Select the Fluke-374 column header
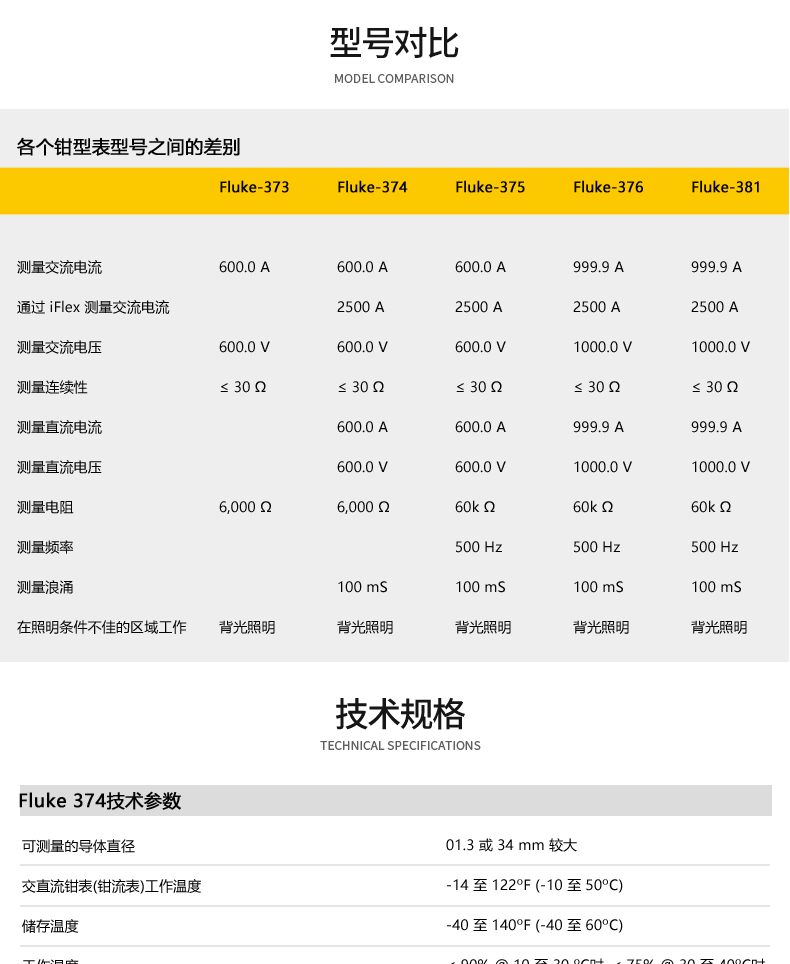Image resolution: width=790 pixels, height=964 pixels. click(x=372, y=187)
